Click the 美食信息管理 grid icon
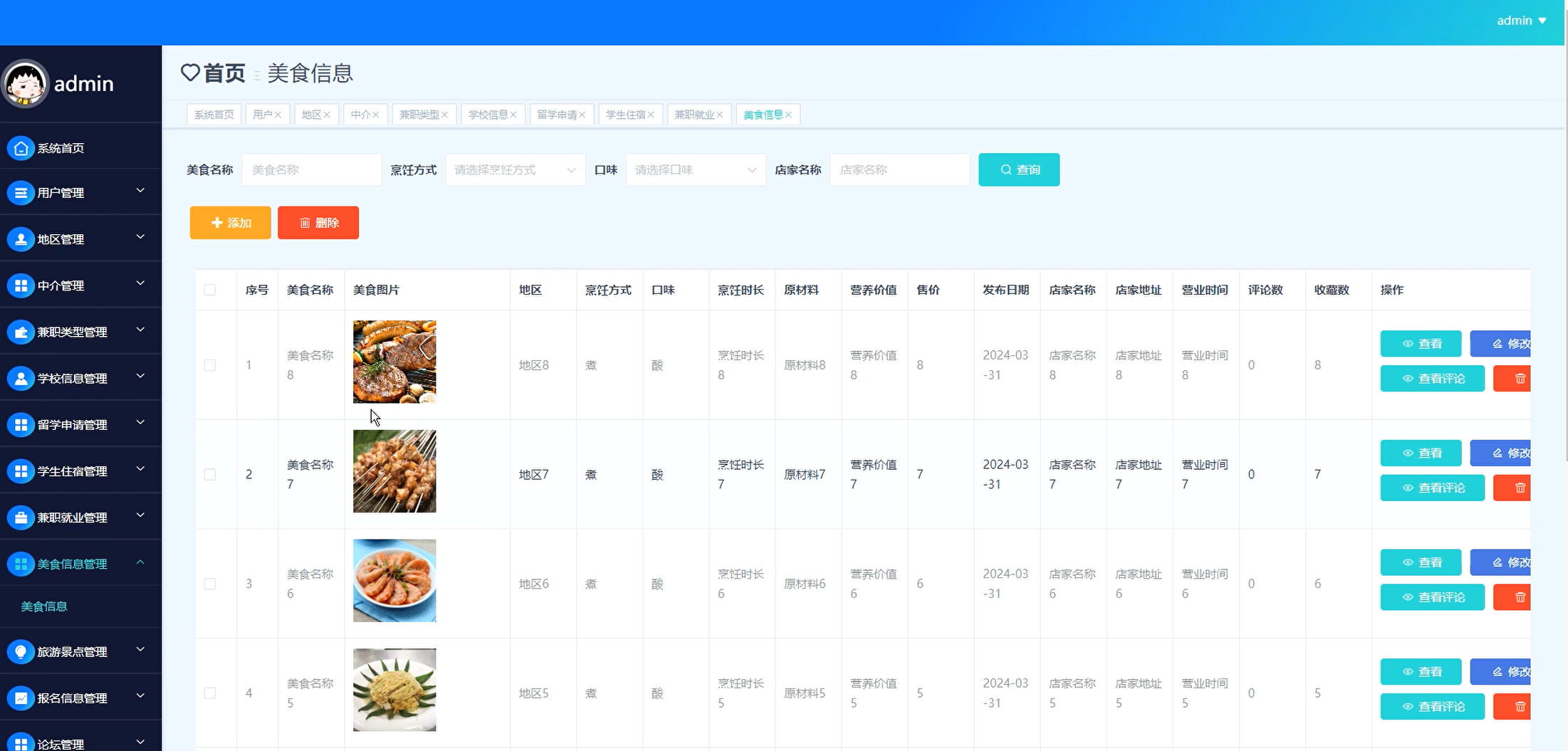The height and width of the screenshot is (751, 1568). click(21, 564)
